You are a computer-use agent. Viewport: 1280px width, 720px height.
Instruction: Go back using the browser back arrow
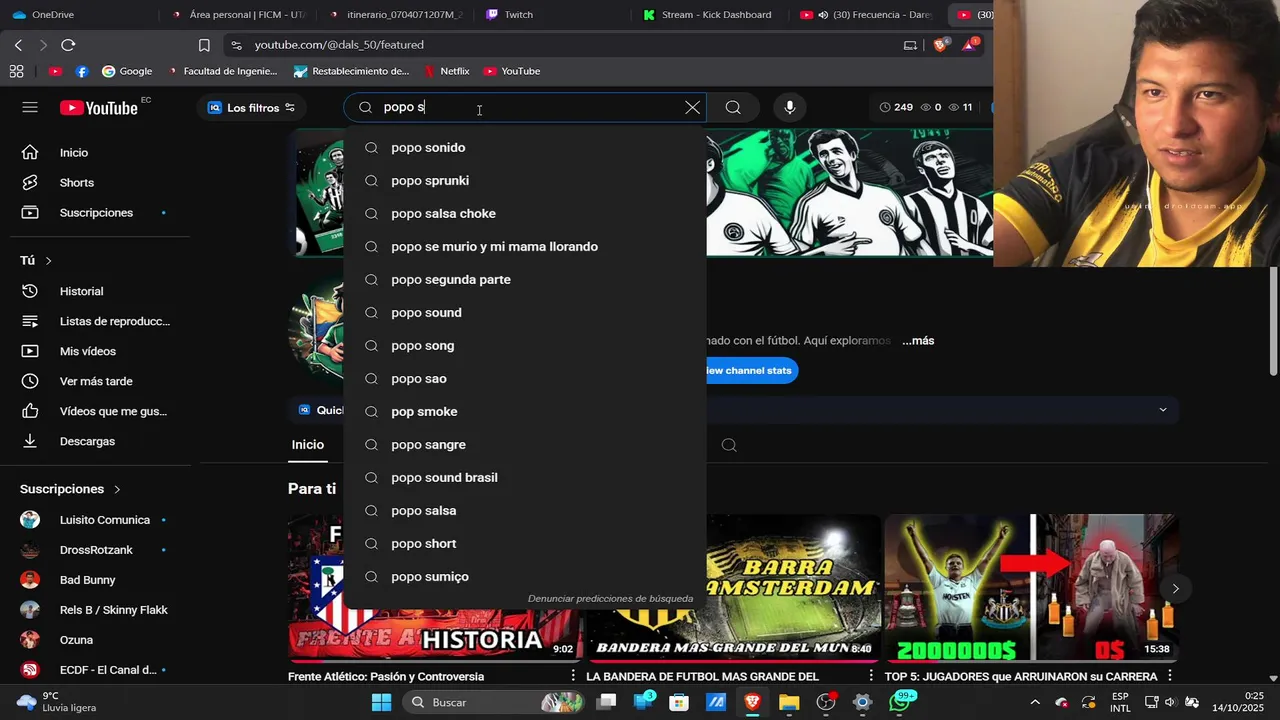click(18, 45)
